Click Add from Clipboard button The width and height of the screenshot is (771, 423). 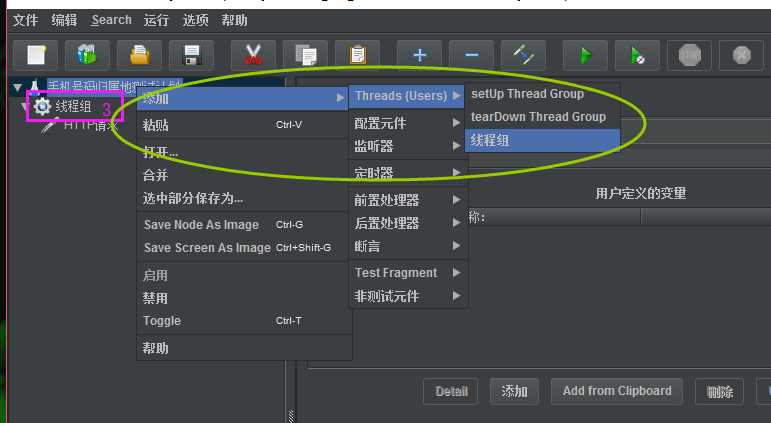tap(617, 391)
